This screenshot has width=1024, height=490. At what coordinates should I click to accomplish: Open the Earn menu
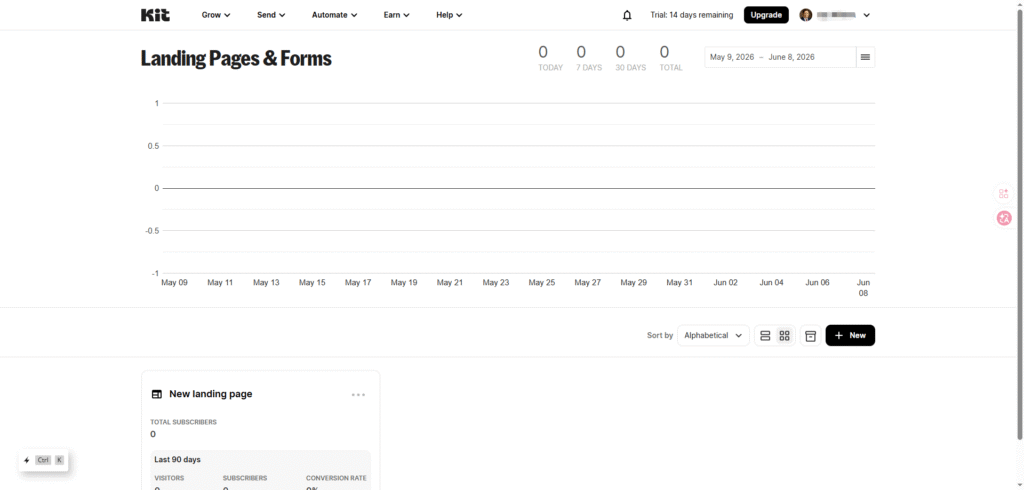click(396, 15)
